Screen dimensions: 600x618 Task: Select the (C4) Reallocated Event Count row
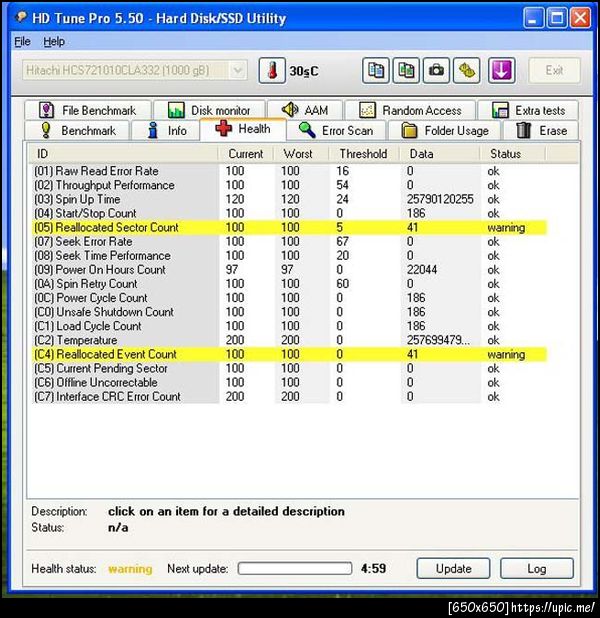[290, 354]
